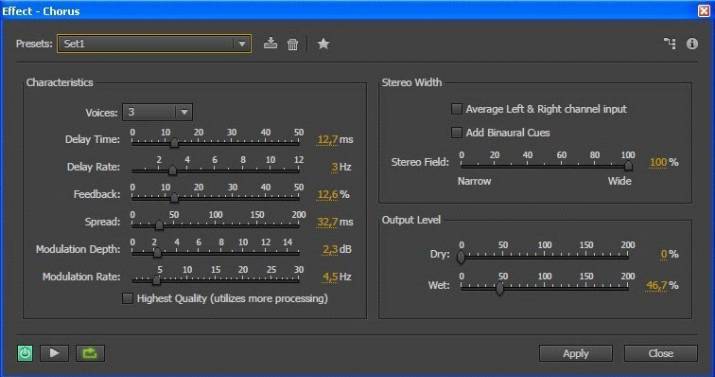Open the Presets dropdown showing Set1

point(154,44)
